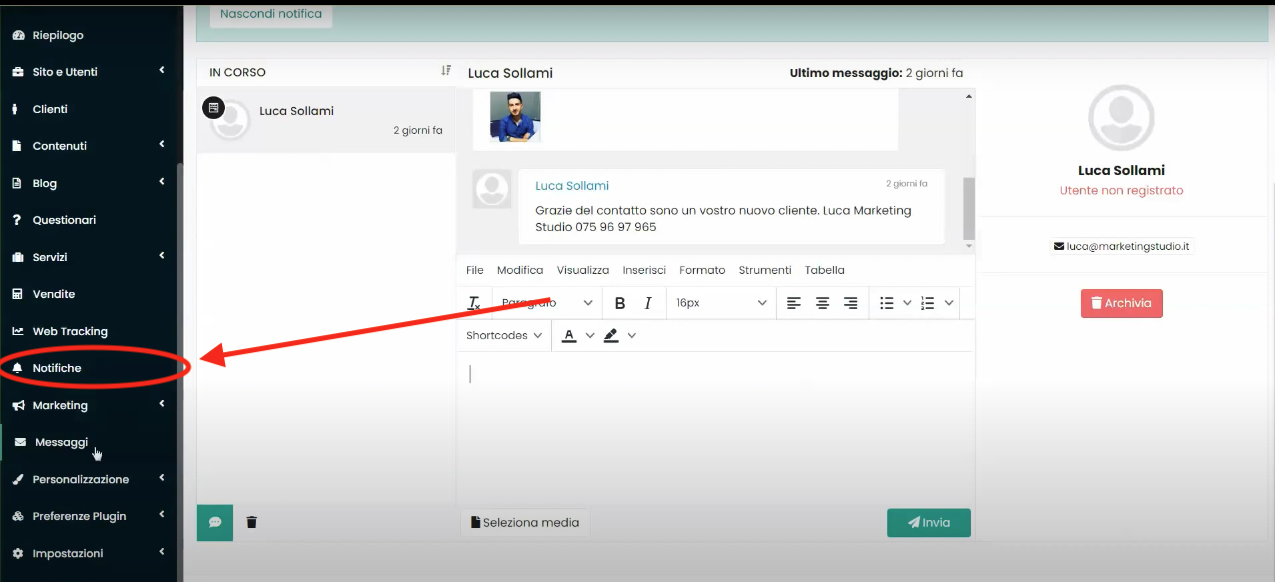
Task: Open Notifiche in the sidebar
Action: click(x=57, y=368)
